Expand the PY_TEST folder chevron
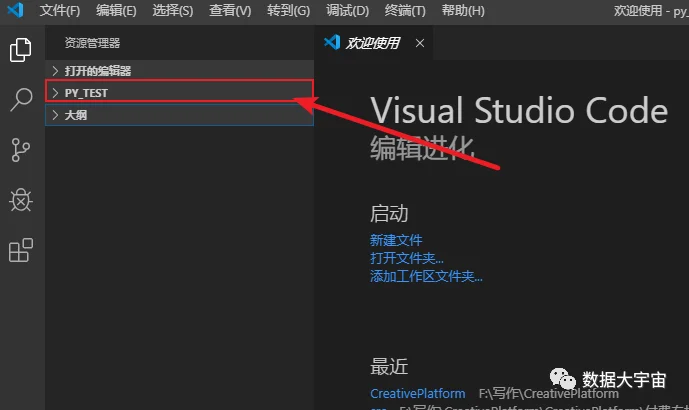 [55, 93]
